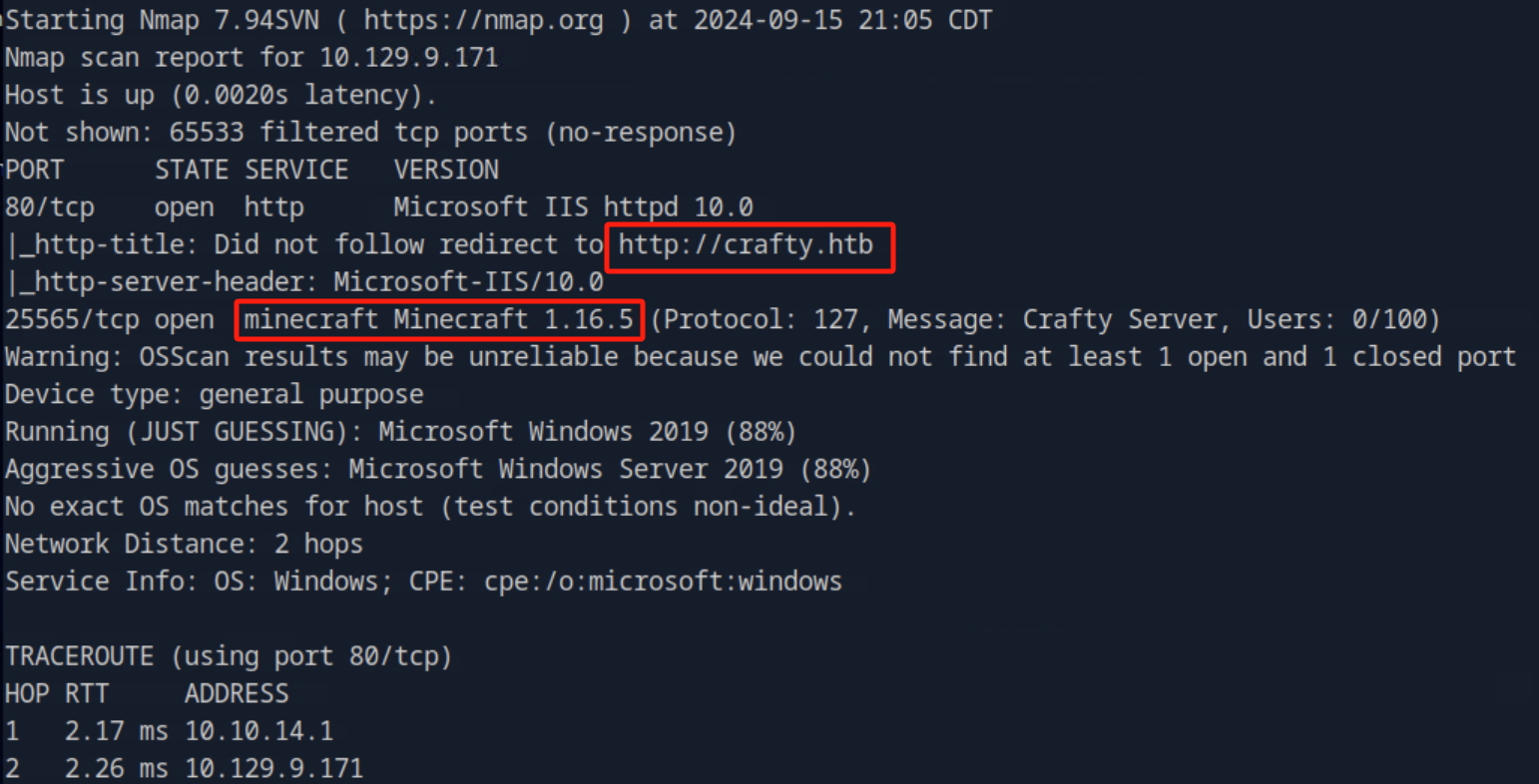Image resolution: width=1539 pixels, height=784 pixels.
Task: Click the http-server-header line
Action: point(304,283)
